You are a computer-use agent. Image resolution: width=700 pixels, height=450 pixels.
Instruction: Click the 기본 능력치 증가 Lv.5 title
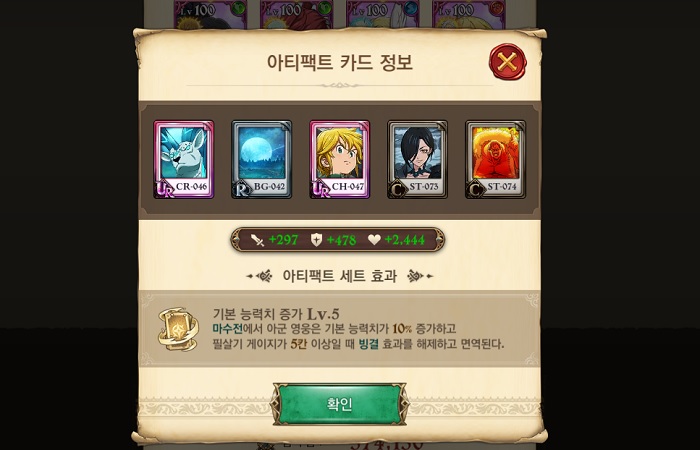pos(276,313)
